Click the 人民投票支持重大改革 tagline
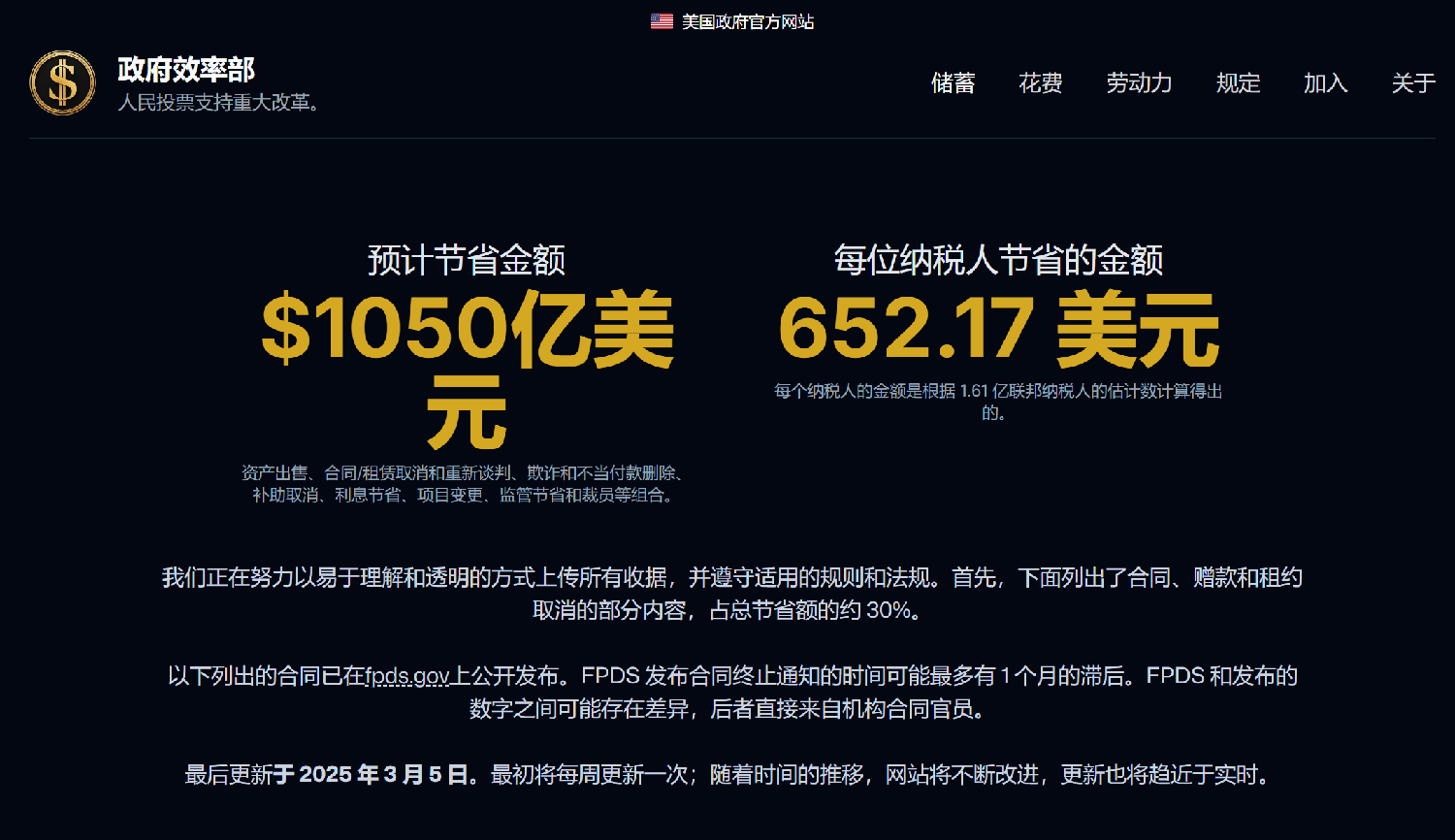This screenshot has width=1455, height=840. point(219,103)
